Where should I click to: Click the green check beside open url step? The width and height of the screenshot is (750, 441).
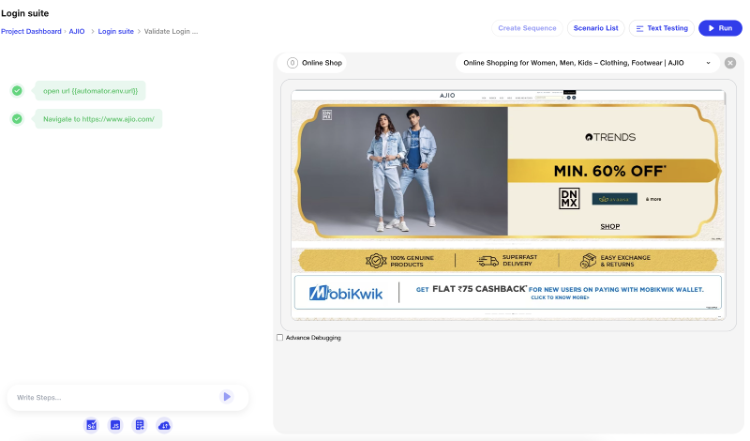(x=17, y=90)
